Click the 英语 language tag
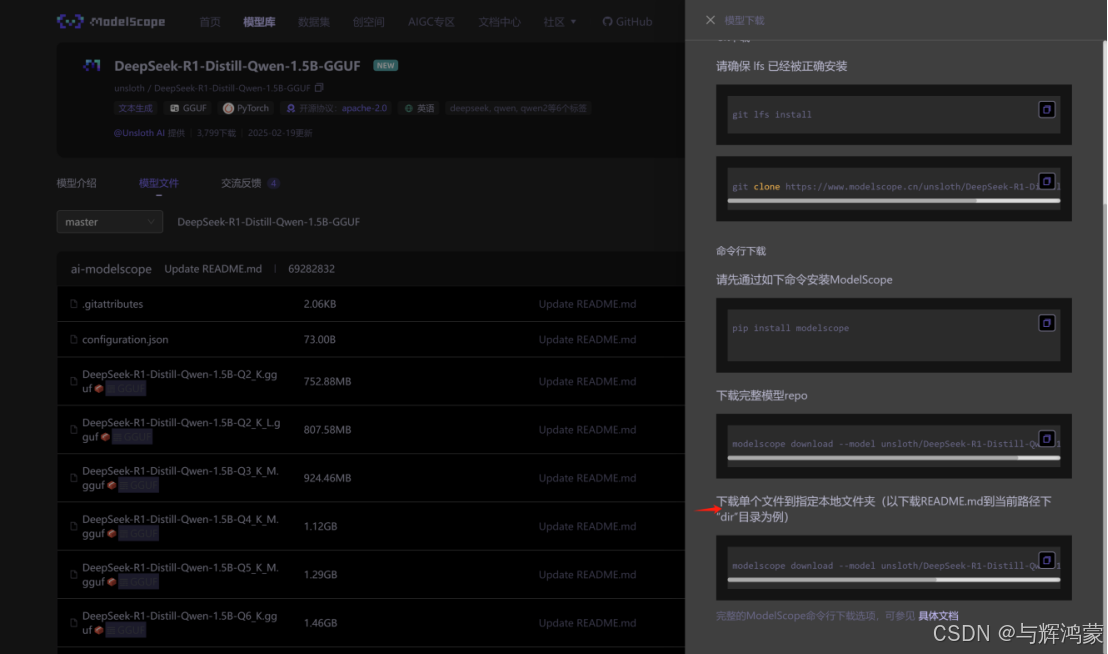This screenshot has width=1108, height=654. coord(420,108)
